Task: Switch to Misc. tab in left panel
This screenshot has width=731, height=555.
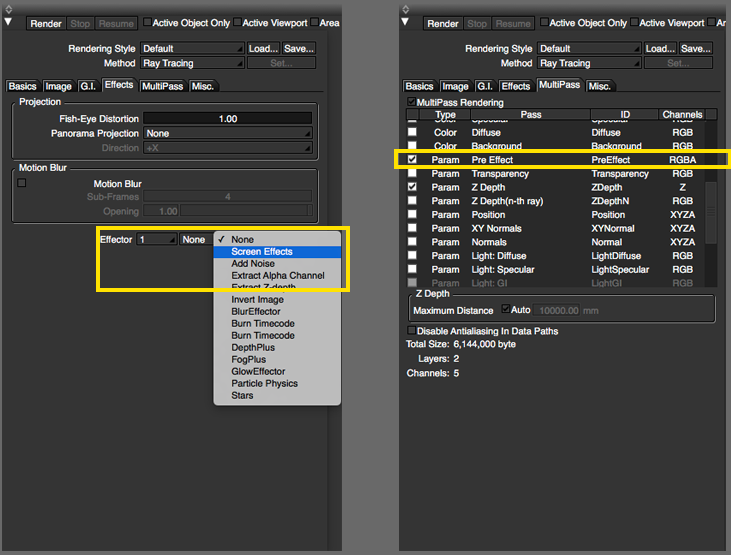Action: pyautogui.click(x=203, y=86)
